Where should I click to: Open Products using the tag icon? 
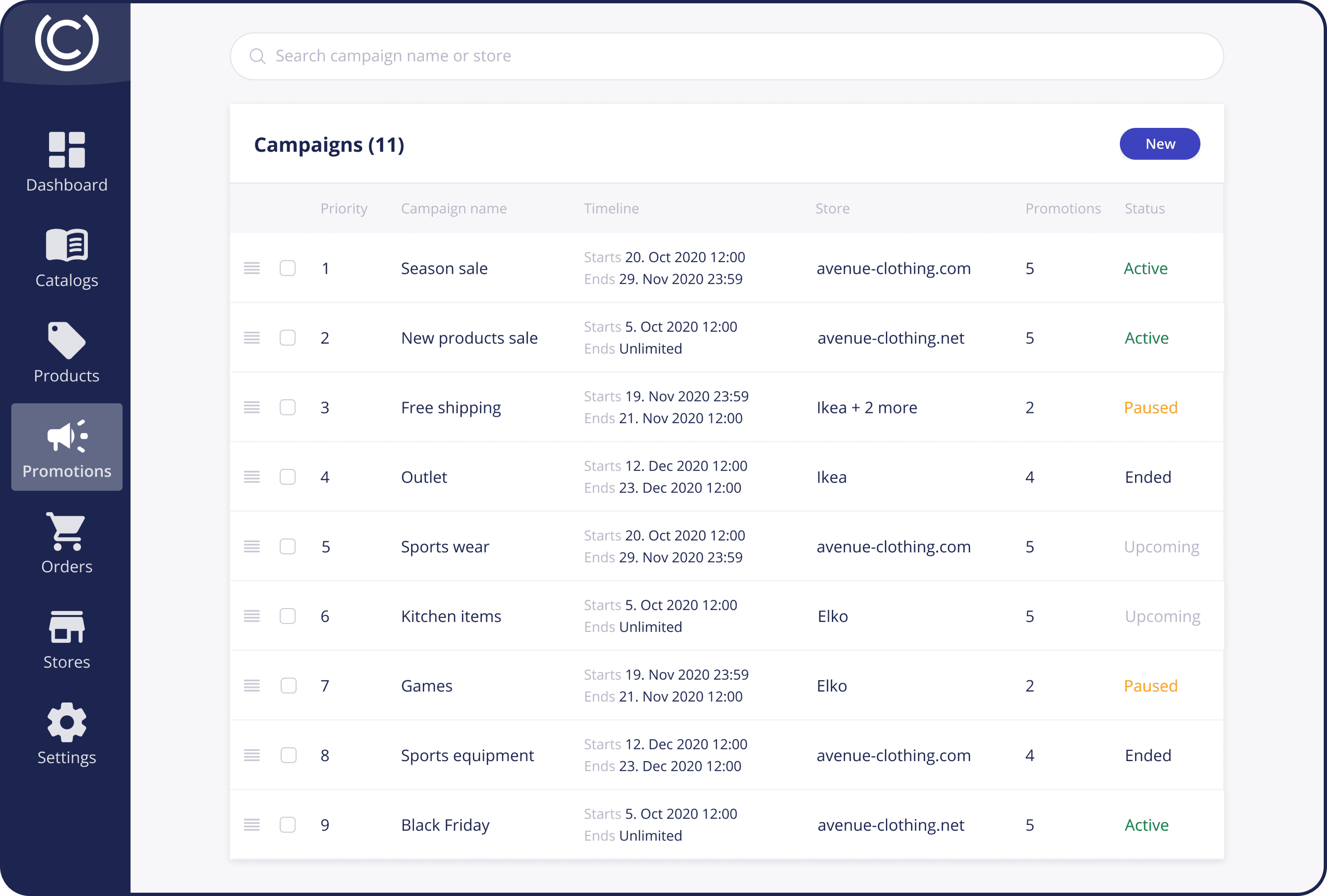(67, 341)
